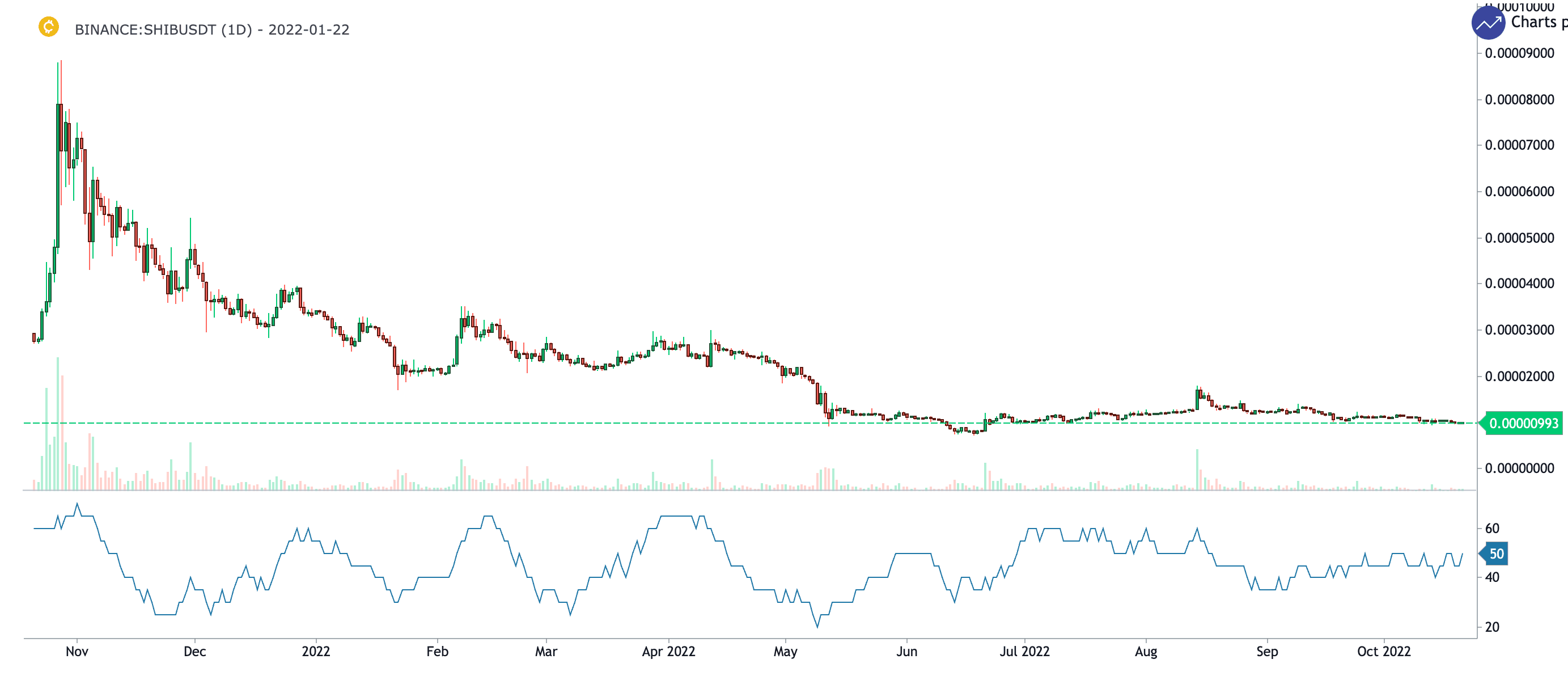Select the Oct 2022 time axis label
1568x676 pixels.
click(1384, 652)
